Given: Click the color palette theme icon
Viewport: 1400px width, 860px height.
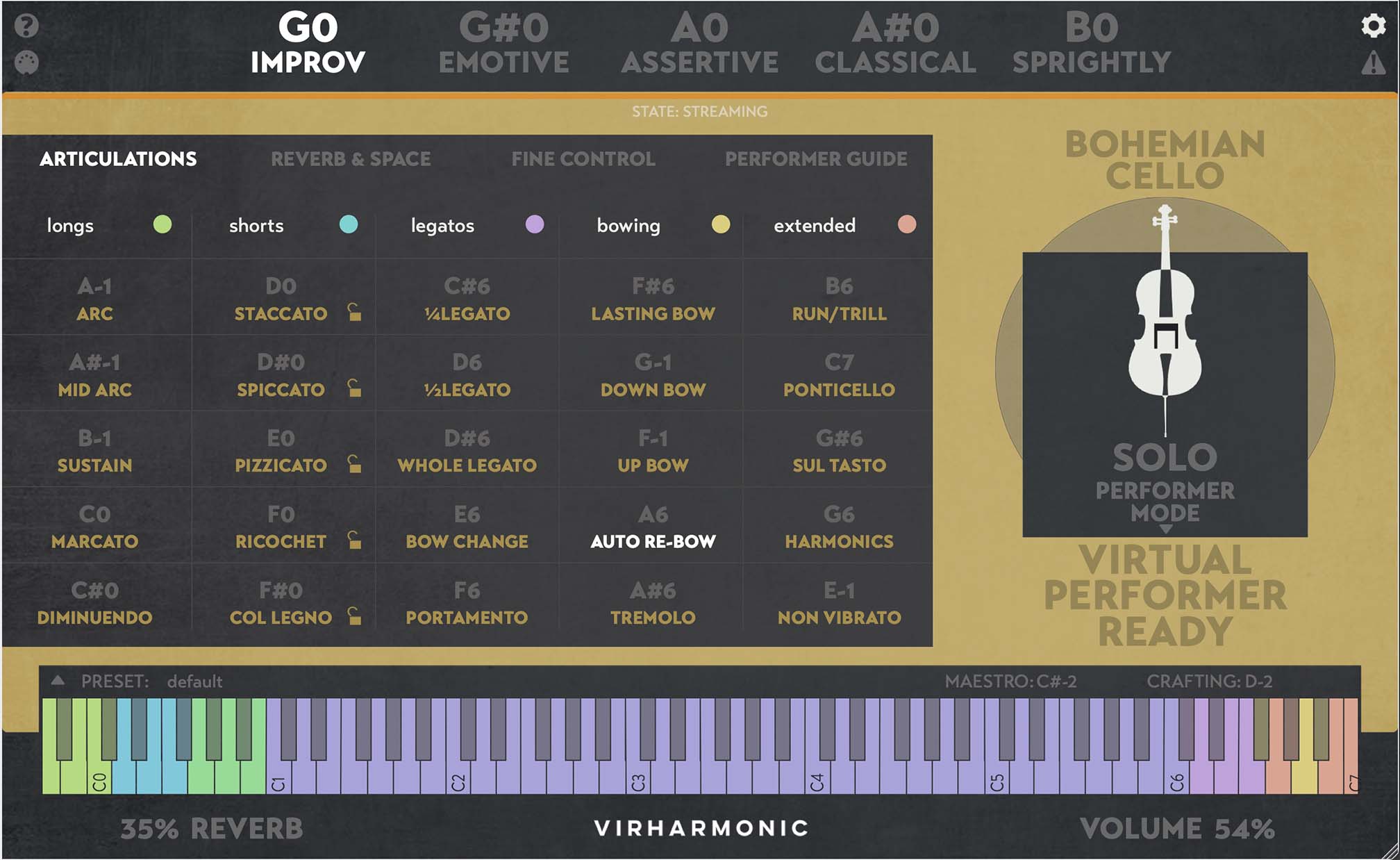Looking at the screenshot, I should pyautogui.click(x=26, y=63).
